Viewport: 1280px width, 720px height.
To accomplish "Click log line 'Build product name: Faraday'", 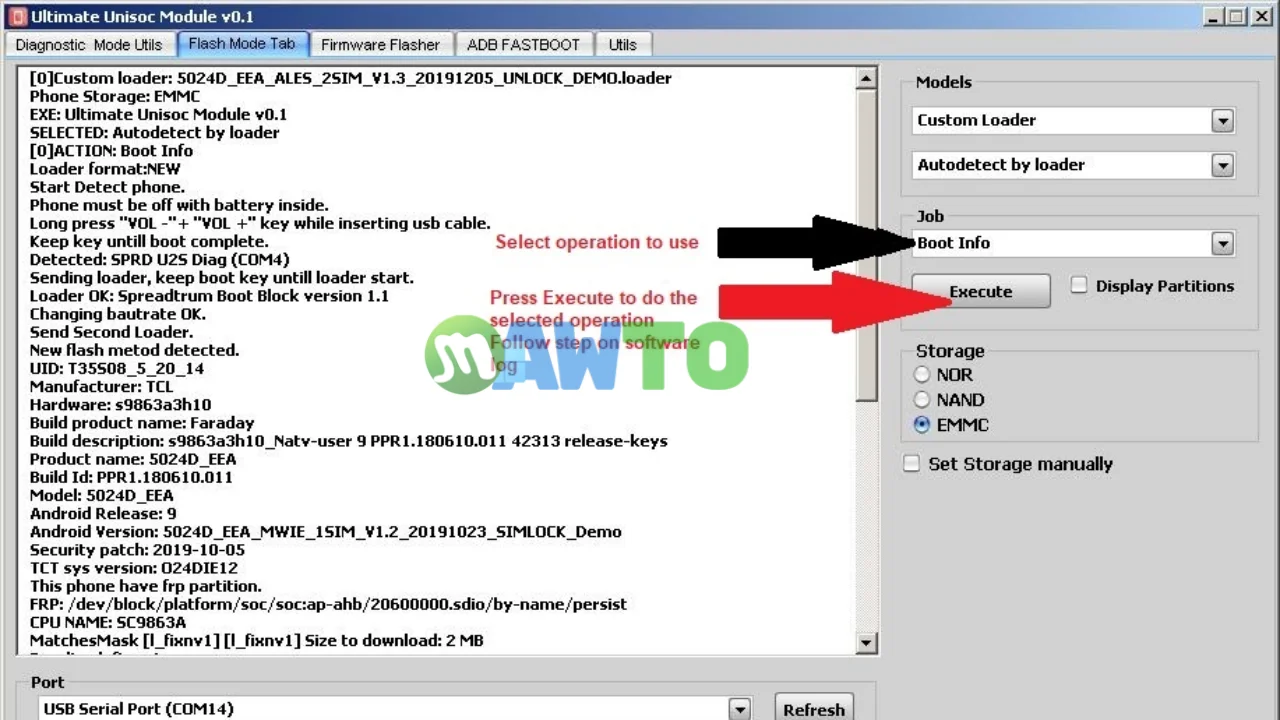I will tap(142, 422).
